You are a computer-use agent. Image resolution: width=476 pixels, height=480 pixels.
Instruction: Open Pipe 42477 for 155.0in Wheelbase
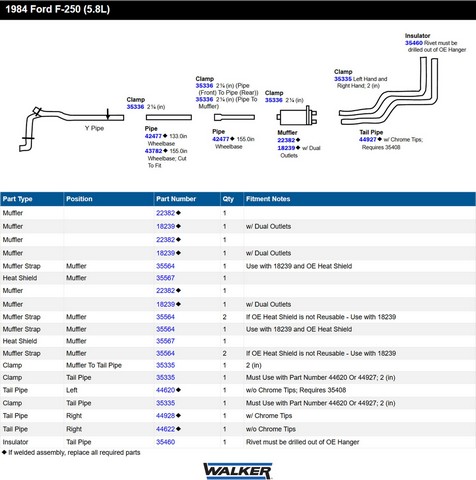[221, 139]
